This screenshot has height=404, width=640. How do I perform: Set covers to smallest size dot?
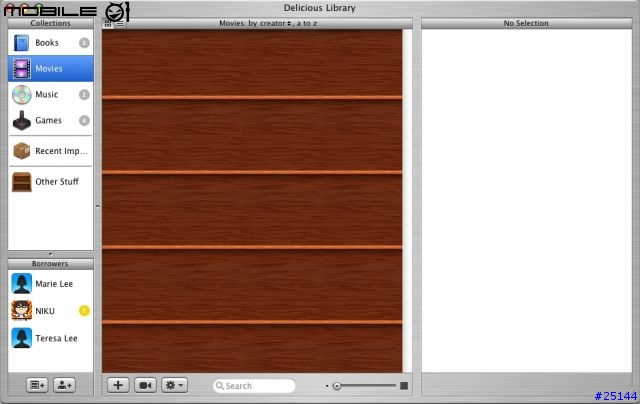pyautogui.click(x=327, y=386)
